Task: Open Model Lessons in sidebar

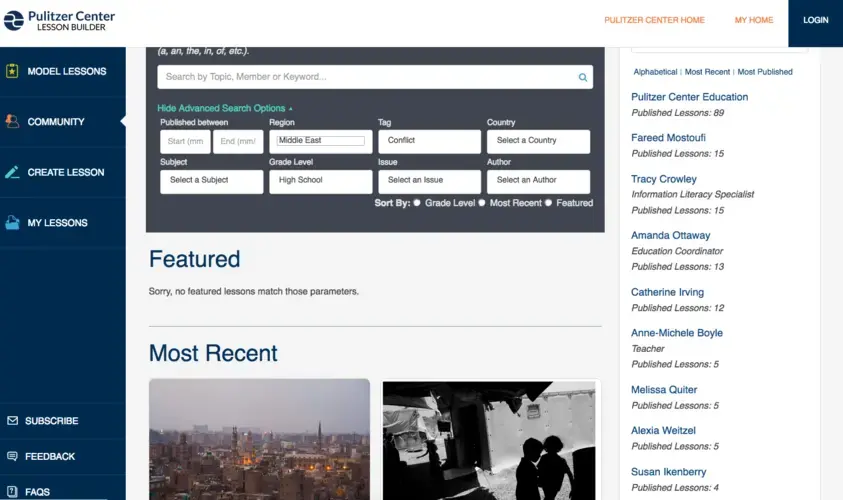Action: tap(63, 71)
